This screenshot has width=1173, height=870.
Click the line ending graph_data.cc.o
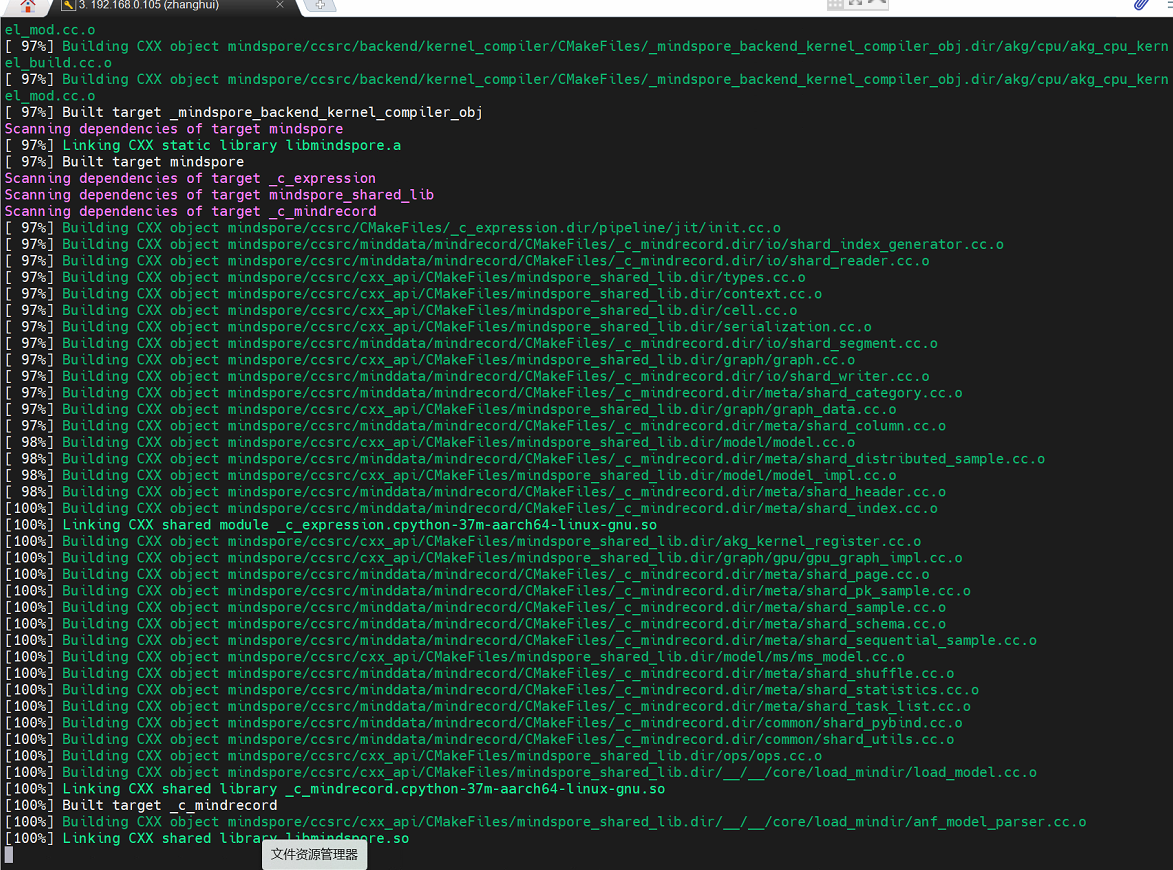point(450,408)
